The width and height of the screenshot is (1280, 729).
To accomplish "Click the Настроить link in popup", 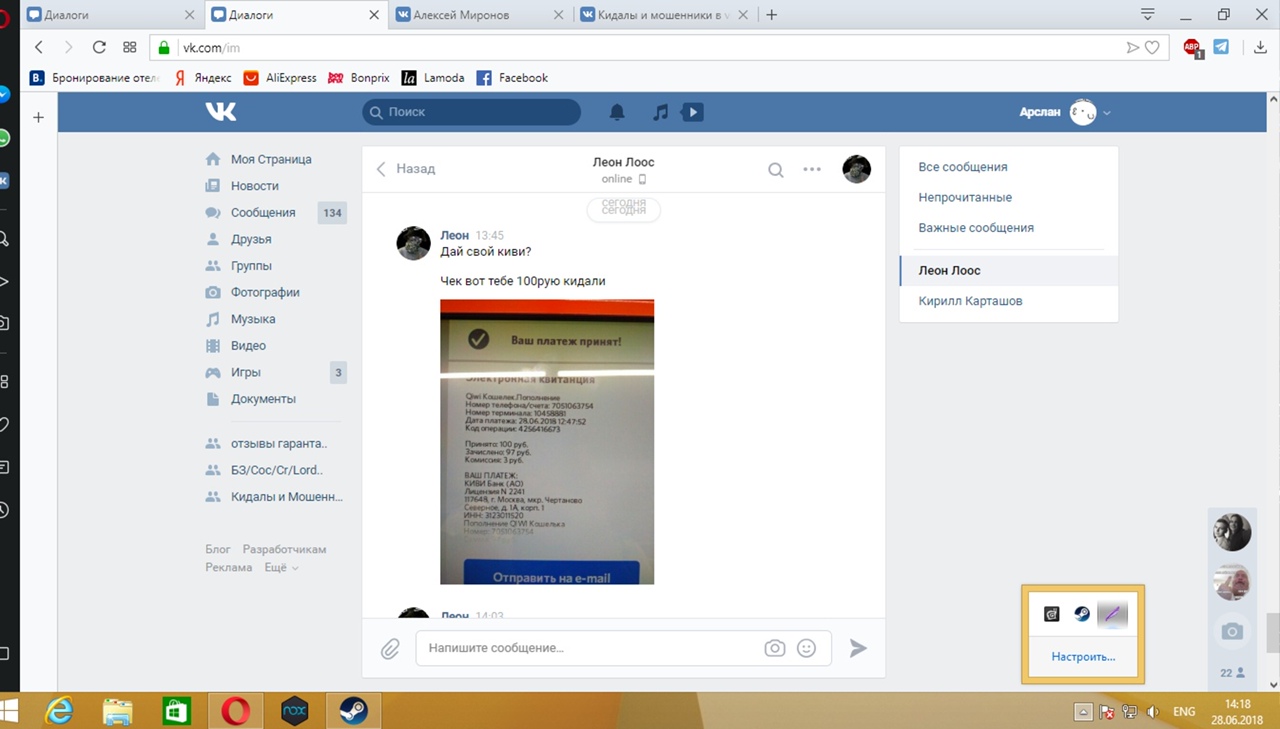I will coord(1083,657).
